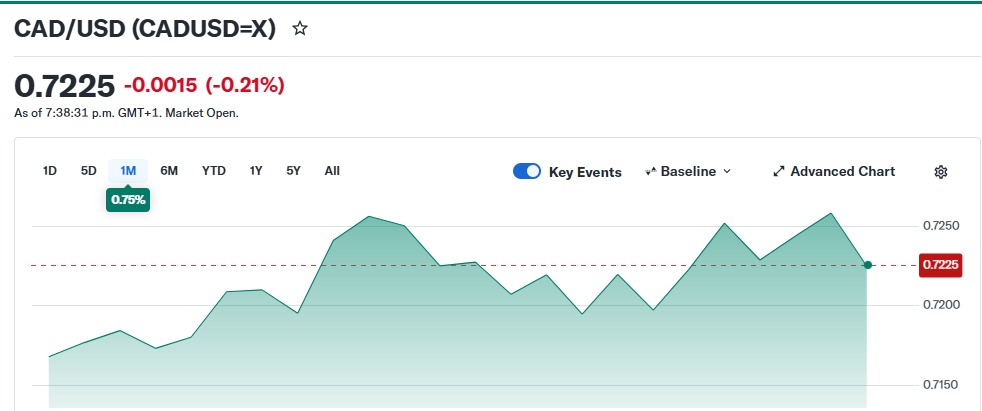The height and width of the screenshot is (411, 982).
Task: Select the 1M time range
Action: click(x=128, y=170)
